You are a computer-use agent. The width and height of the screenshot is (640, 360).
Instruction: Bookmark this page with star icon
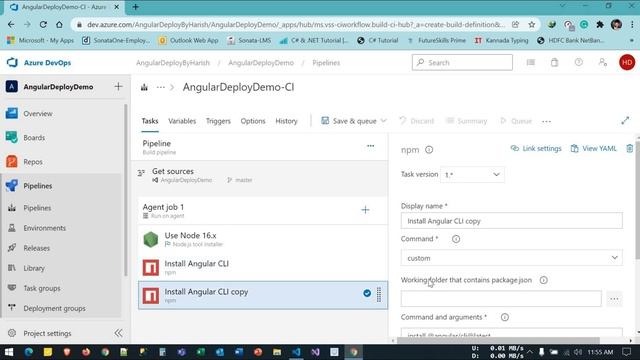[x=531, y=24]
